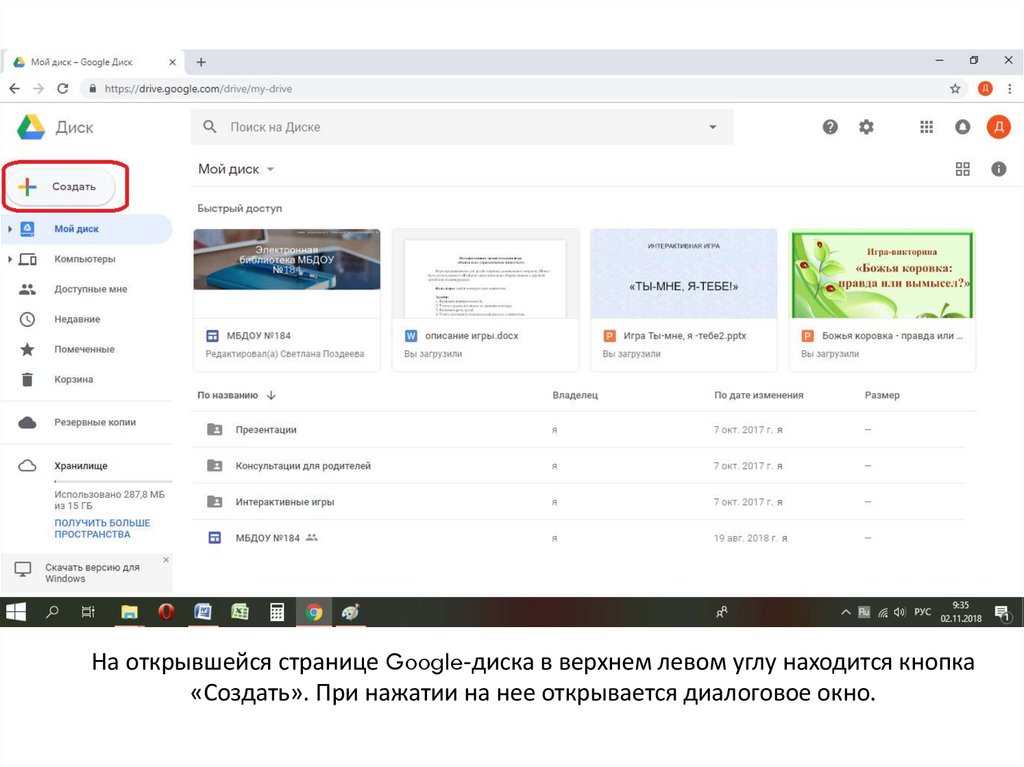This screenshot has width=1024, height=767.
Task: Open the Мой диск dropdown menu
Action: pos(236,169)
